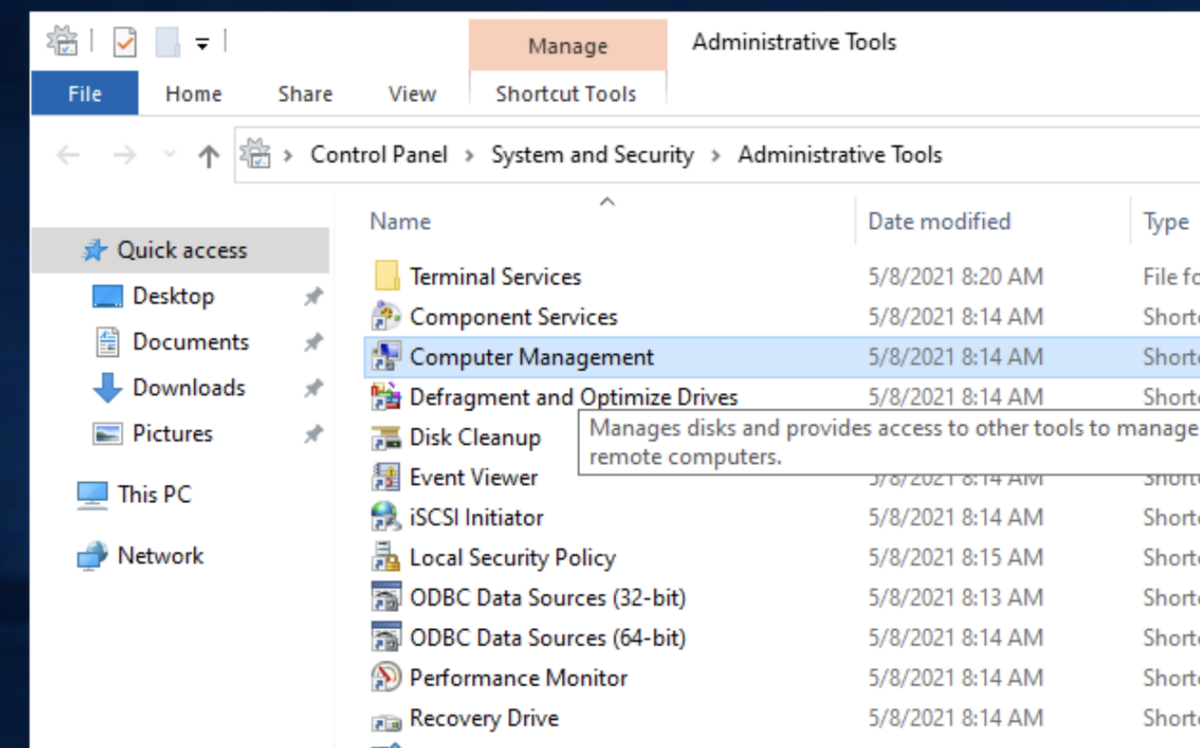Click chevron after Control Panel in address bar

click(x=469, y=155)
